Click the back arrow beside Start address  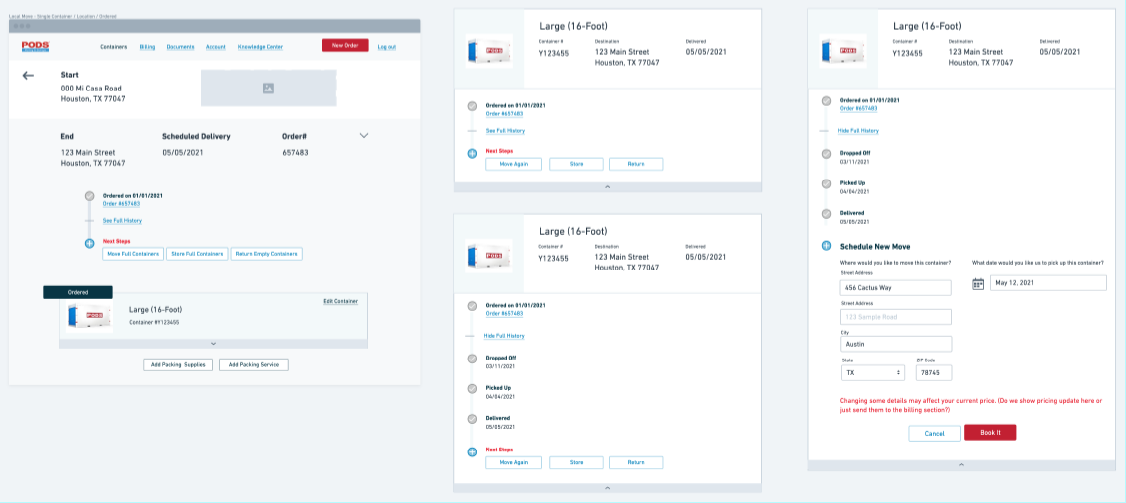[x=28, y=76]
